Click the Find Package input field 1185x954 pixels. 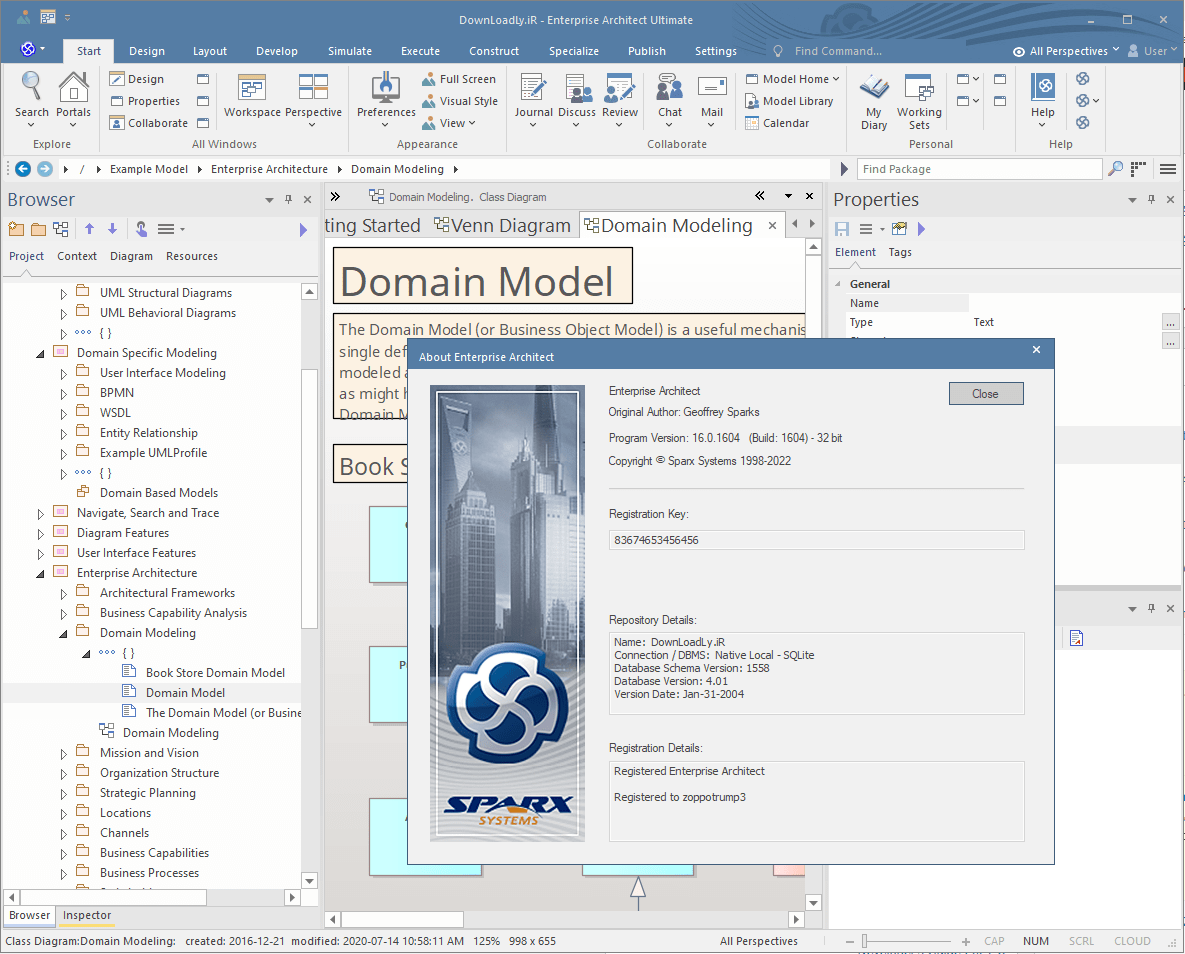pyautogui.click(x=979, y=169)
